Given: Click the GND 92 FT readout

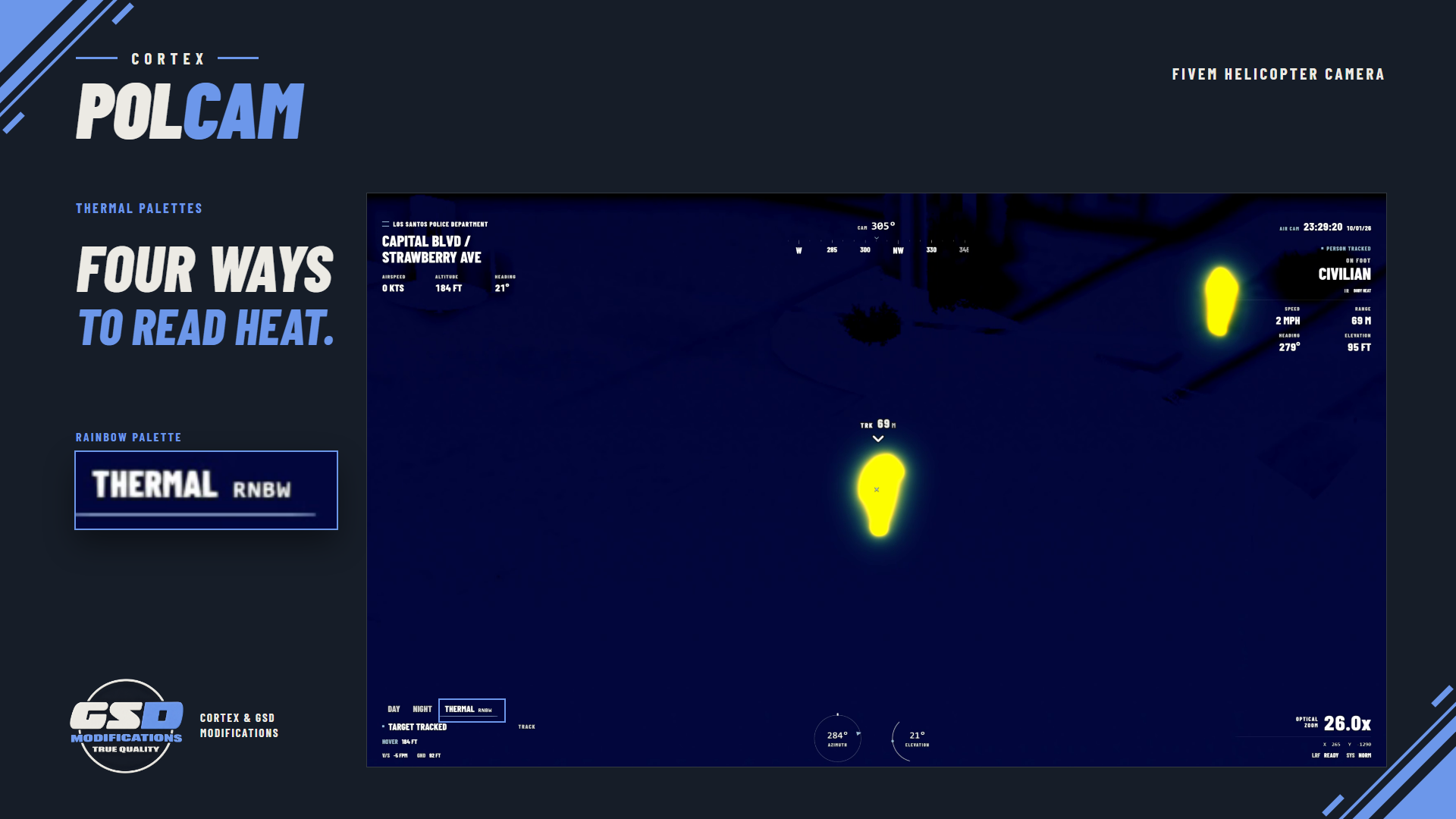Looking at the screenshot, I should [x=428, y=755].
